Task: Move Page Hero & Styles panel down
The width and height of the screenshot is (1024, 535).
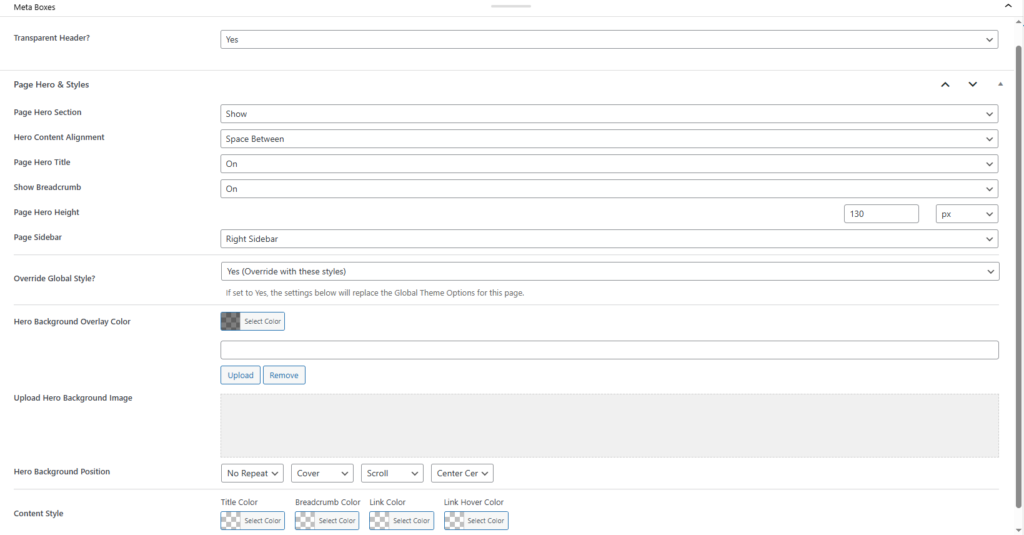Action: coord(972,85)
